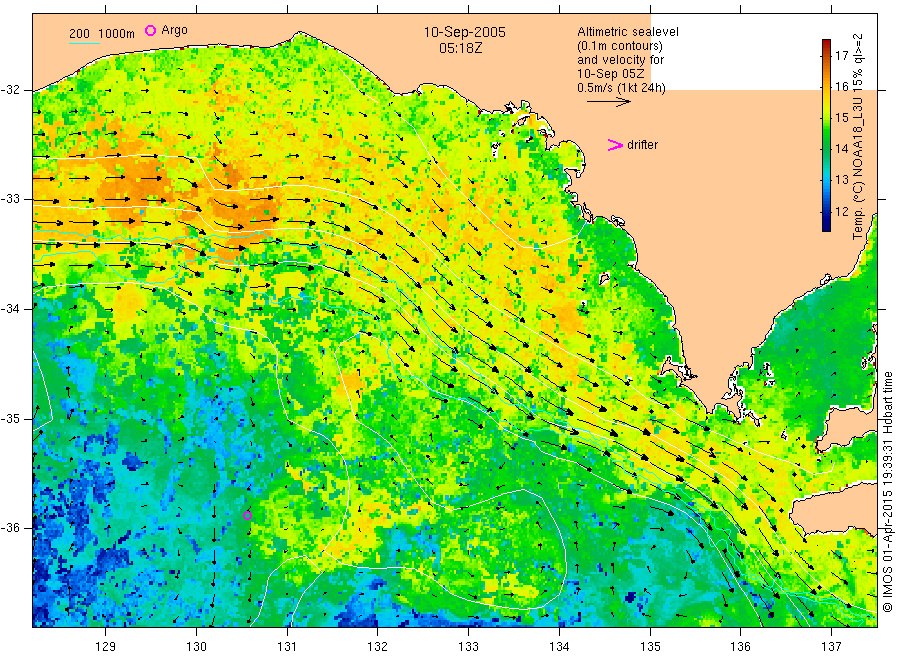Image resolution: width=900 pixels, height=660 pixels.
Task: Click the '10-Sep 05Z' legend line
Action: 611,74
